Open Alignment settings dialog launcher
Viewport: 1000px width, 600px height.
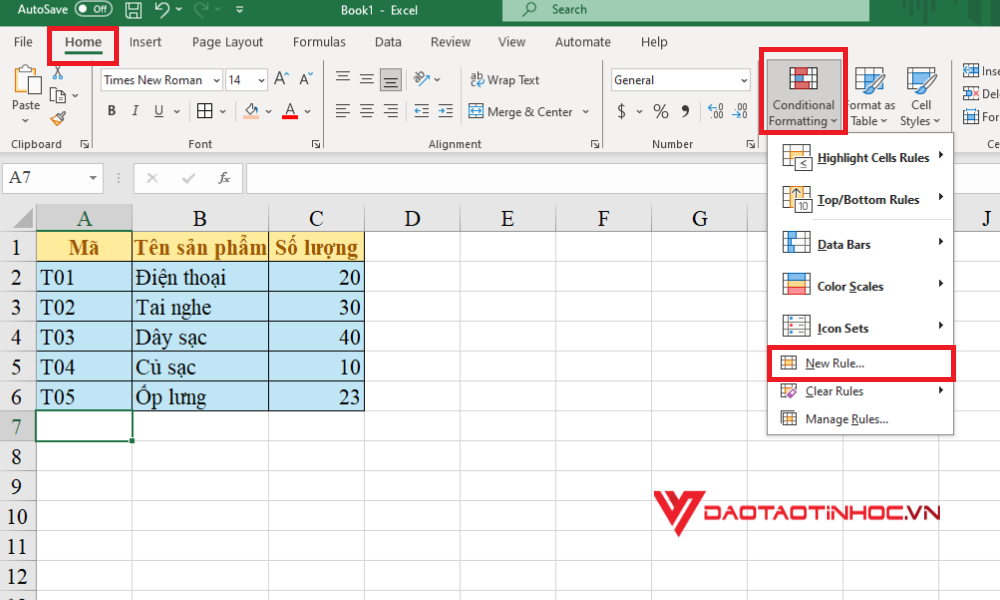tap(595, 145)
